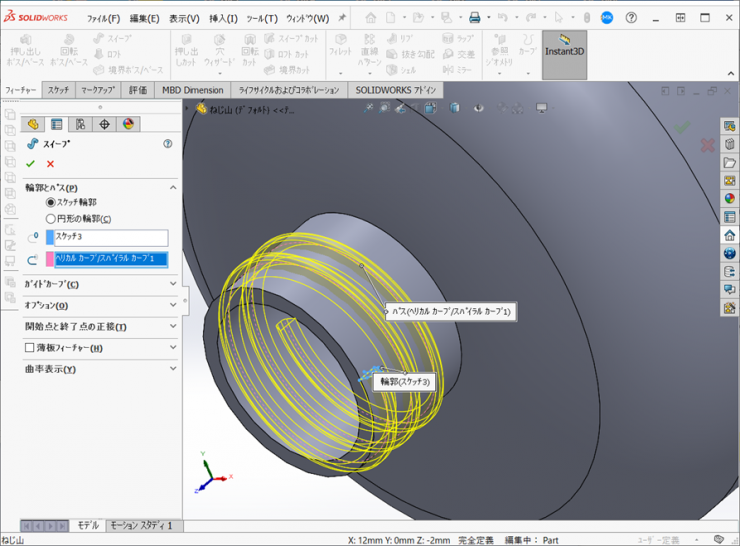Screen dimensions: 740x546
Task: Select the スケッチ輪郭 radio button
Action: coord(52,202)
